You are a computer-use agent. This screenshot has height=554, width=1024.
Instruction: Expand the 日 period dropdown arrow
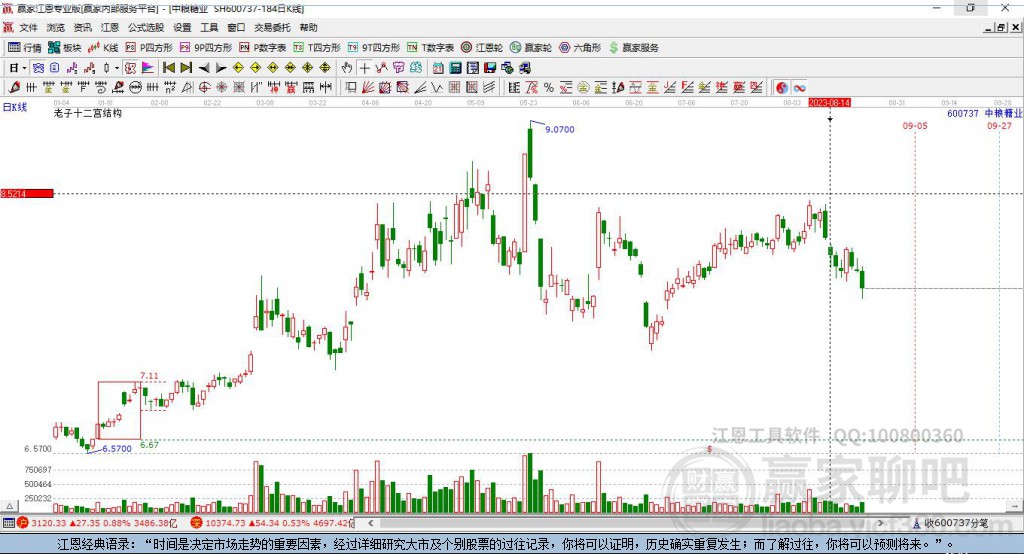pos(24,68)
